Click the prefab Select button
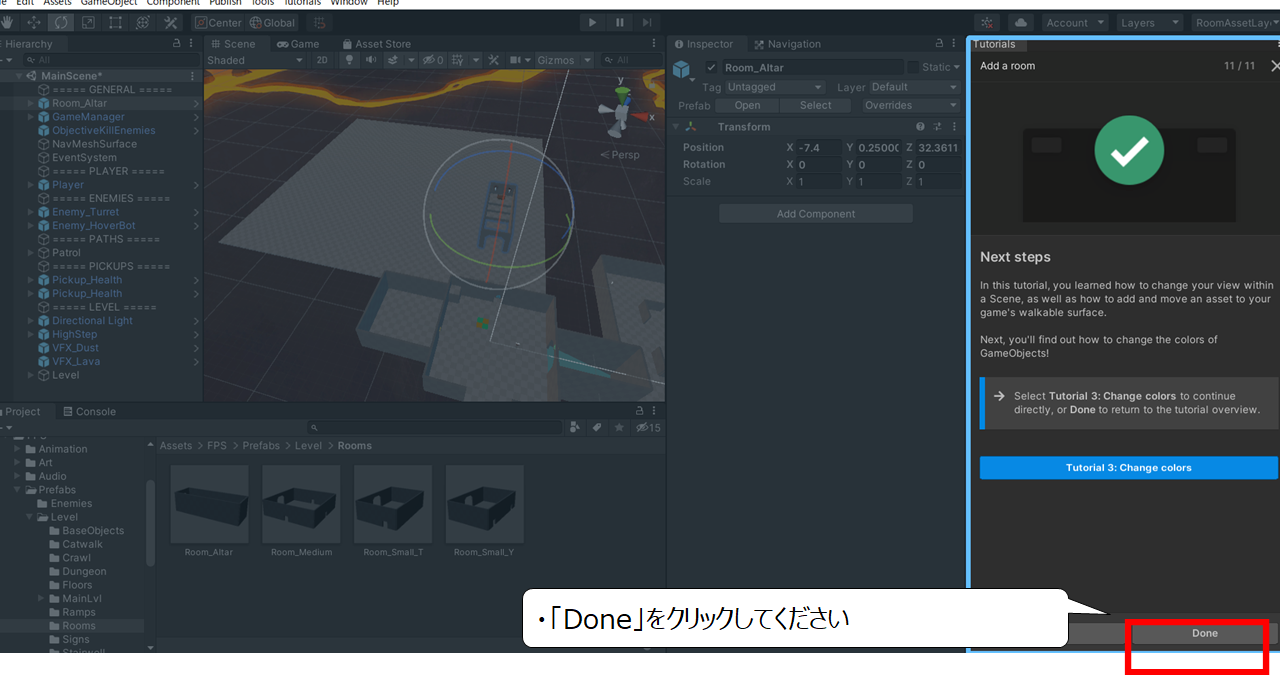1280x675 pixels. pos(815,105)
